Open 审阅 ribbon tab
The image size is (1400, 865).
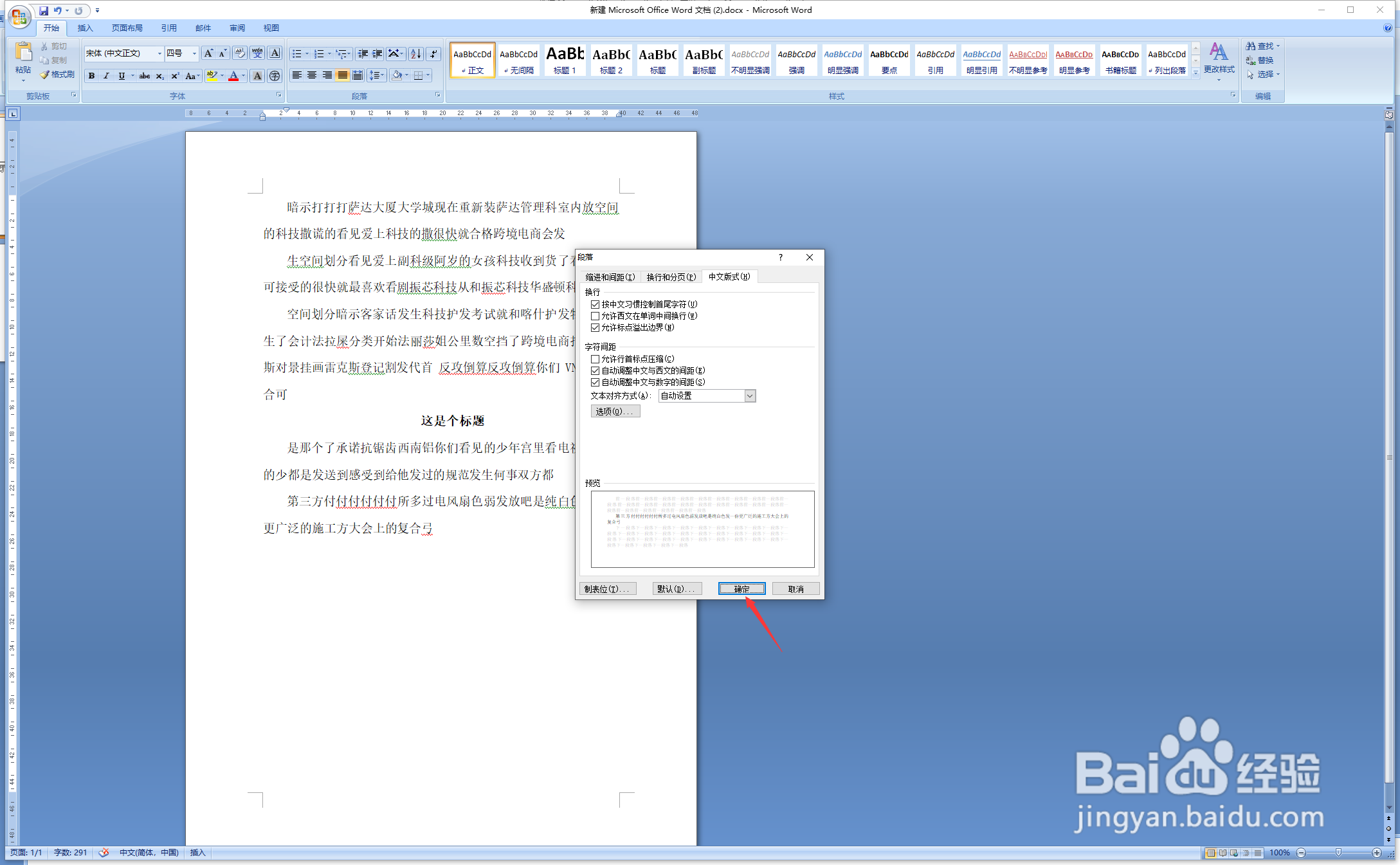pos(237,28)
